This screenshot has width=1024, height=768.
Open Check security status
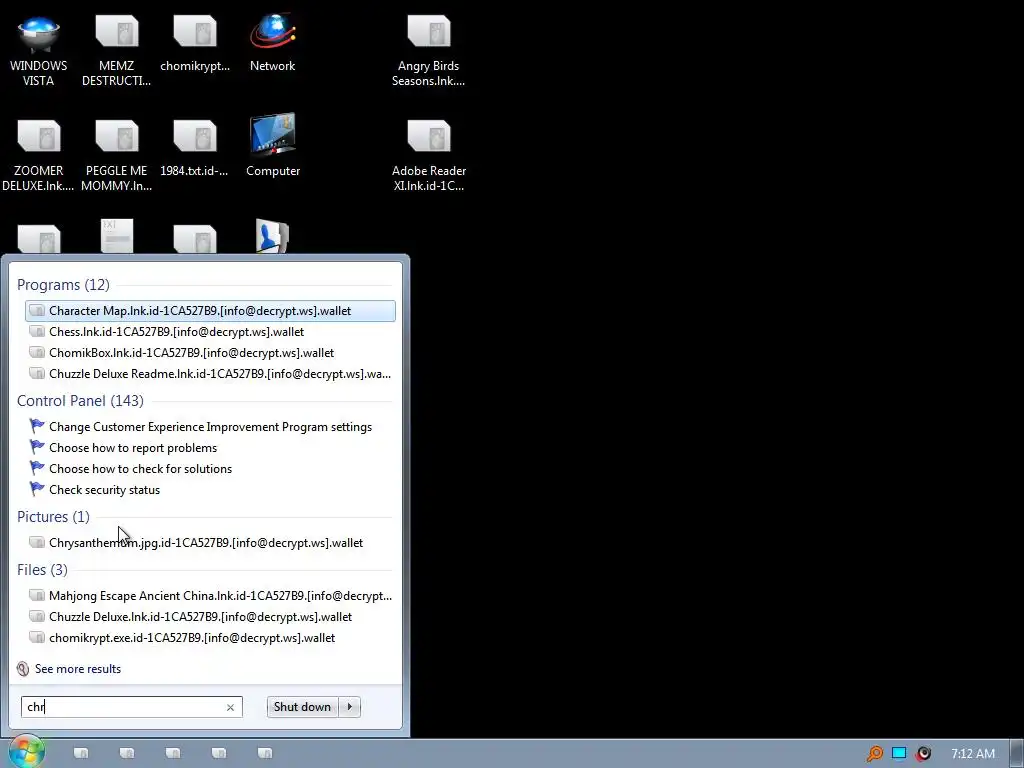pyautogui.click(x=210, y=489)
